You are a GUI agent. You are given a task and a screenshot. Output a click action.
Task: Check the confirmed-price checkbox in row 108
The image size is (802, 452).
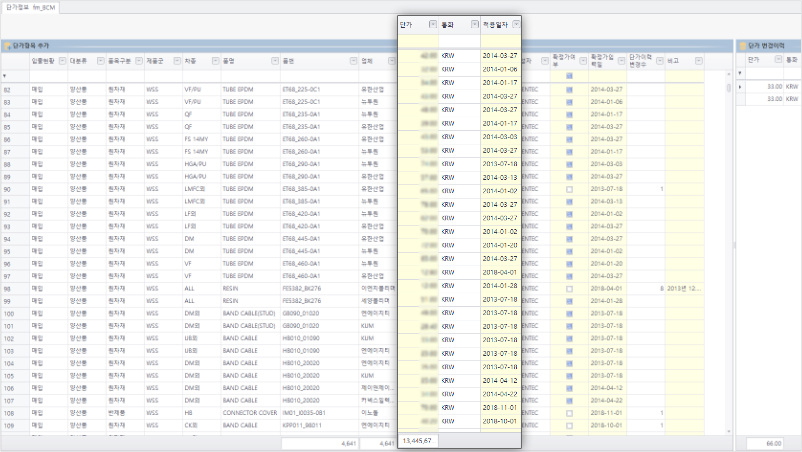[x=569, y=413]
